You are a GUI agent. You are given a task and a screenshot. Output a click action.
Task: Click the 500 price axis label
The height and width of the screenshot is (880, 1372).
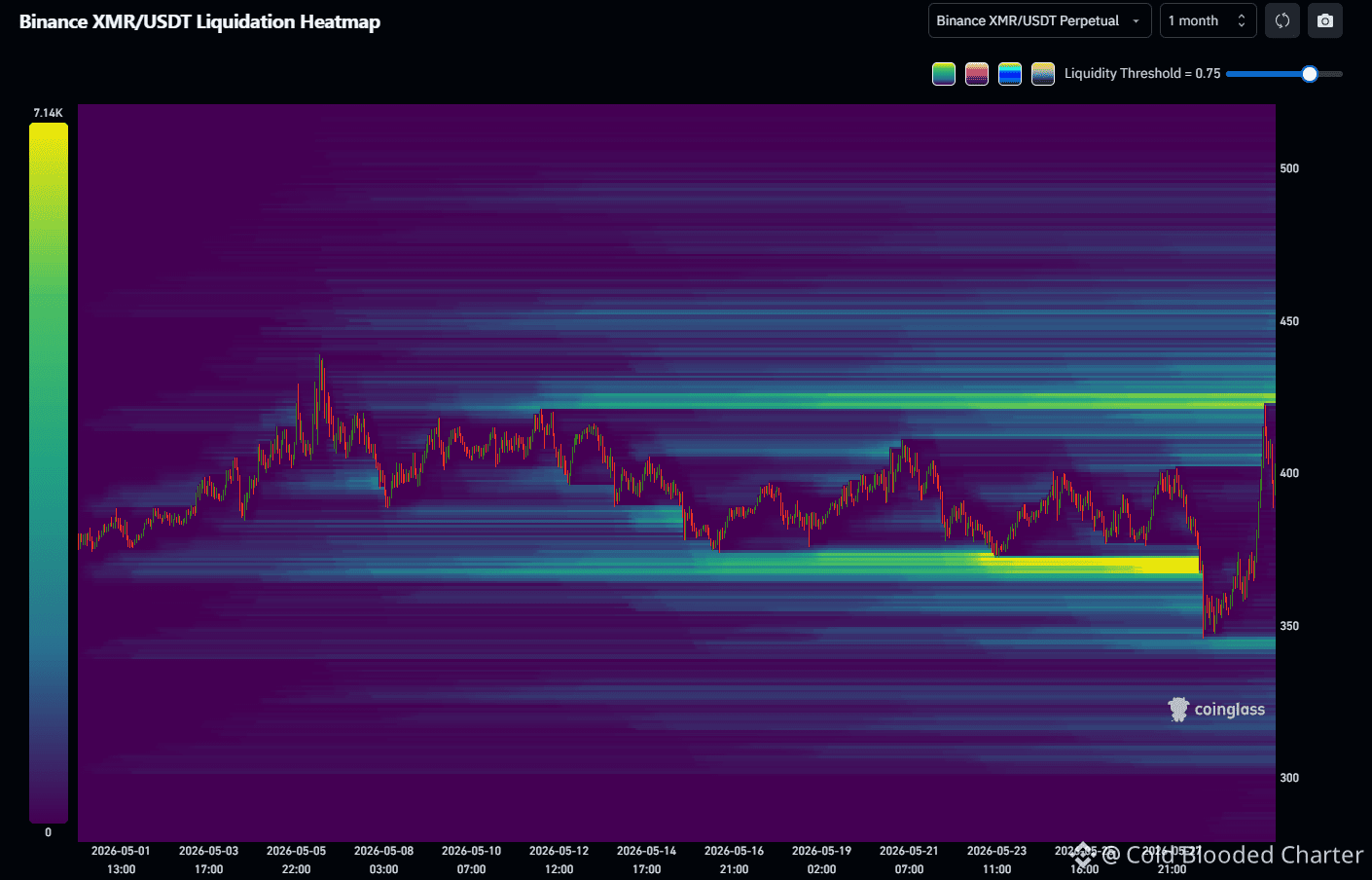coord(1289,168)
